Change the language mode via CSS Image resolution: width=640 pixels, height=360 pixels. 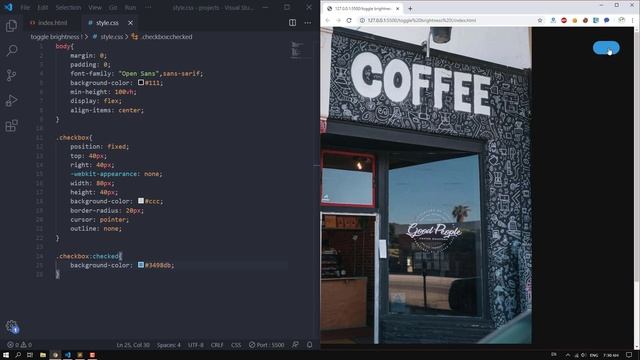click(236, 345)
